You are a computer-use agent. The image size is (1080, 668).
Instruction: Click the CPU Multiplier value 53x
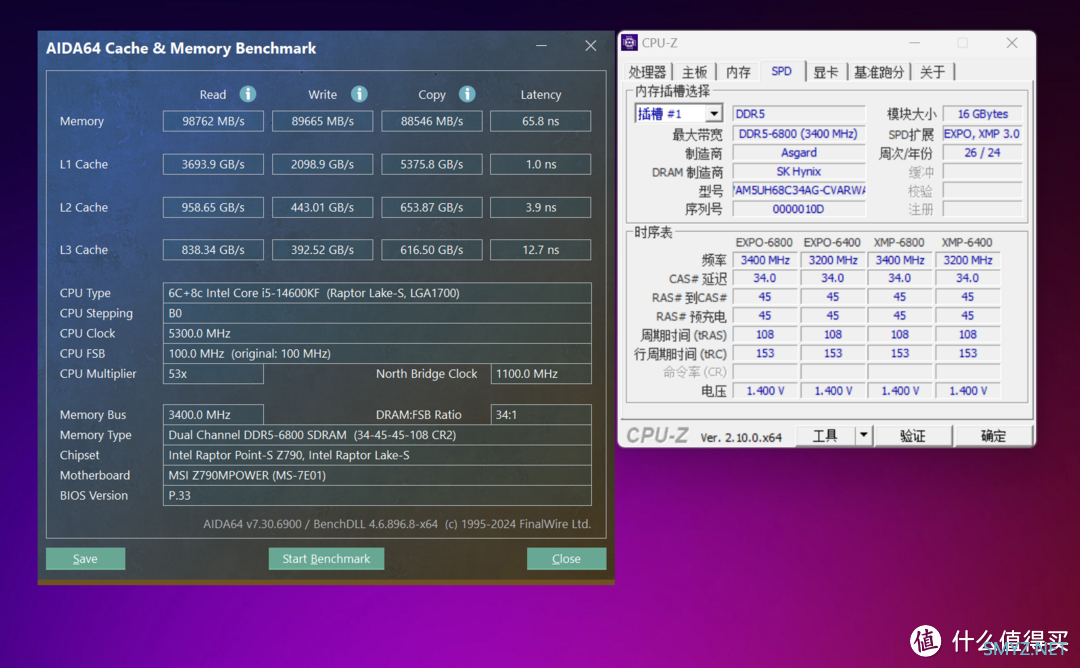(x=213, y=374)
